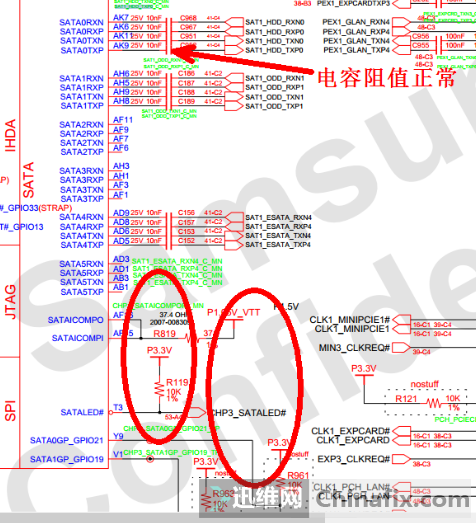This screenshot has height=523, width=476.
Task: Select the SAT1_HDD_RXN0 off-page connector arrow
Action: pos(234,22)
